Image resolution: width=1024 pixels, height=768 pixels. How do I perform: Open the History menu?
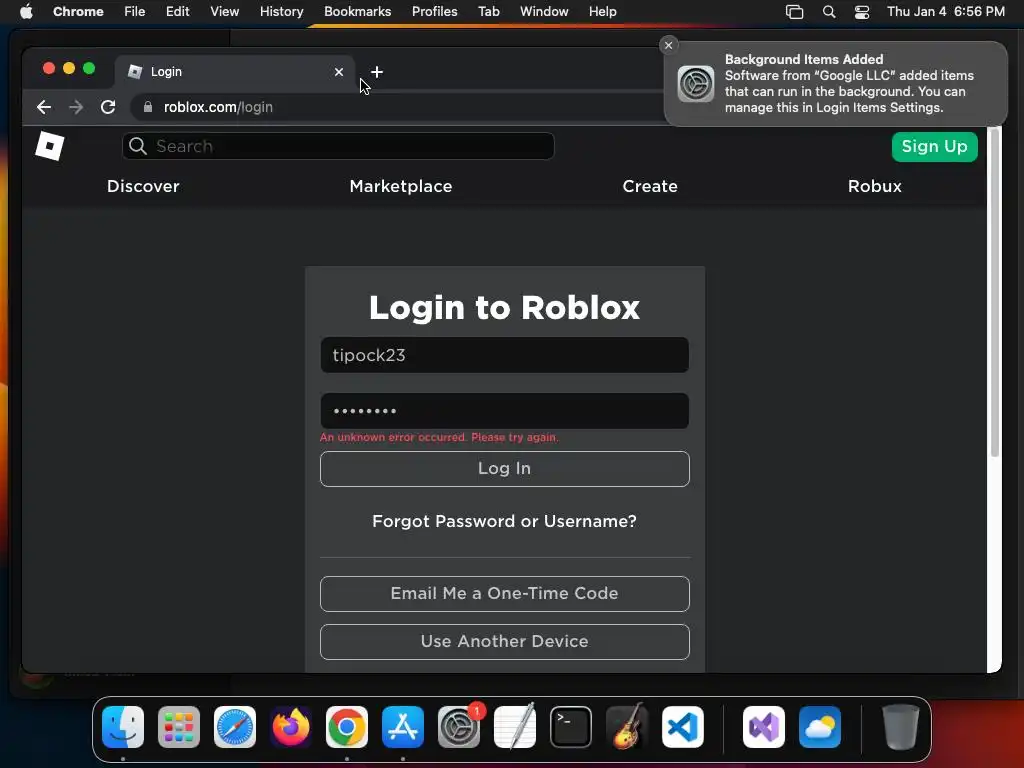click(x=281, y=12)
